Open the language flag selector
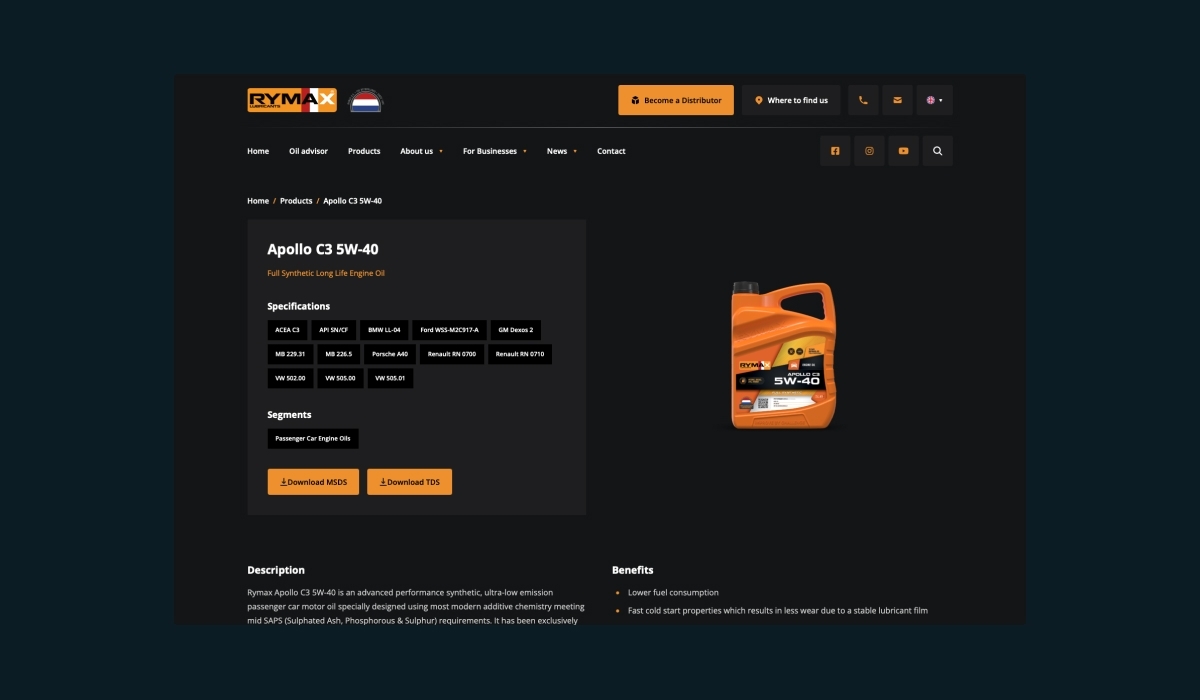Viewport: 1200px width, 700px height. tap(935, 100)
